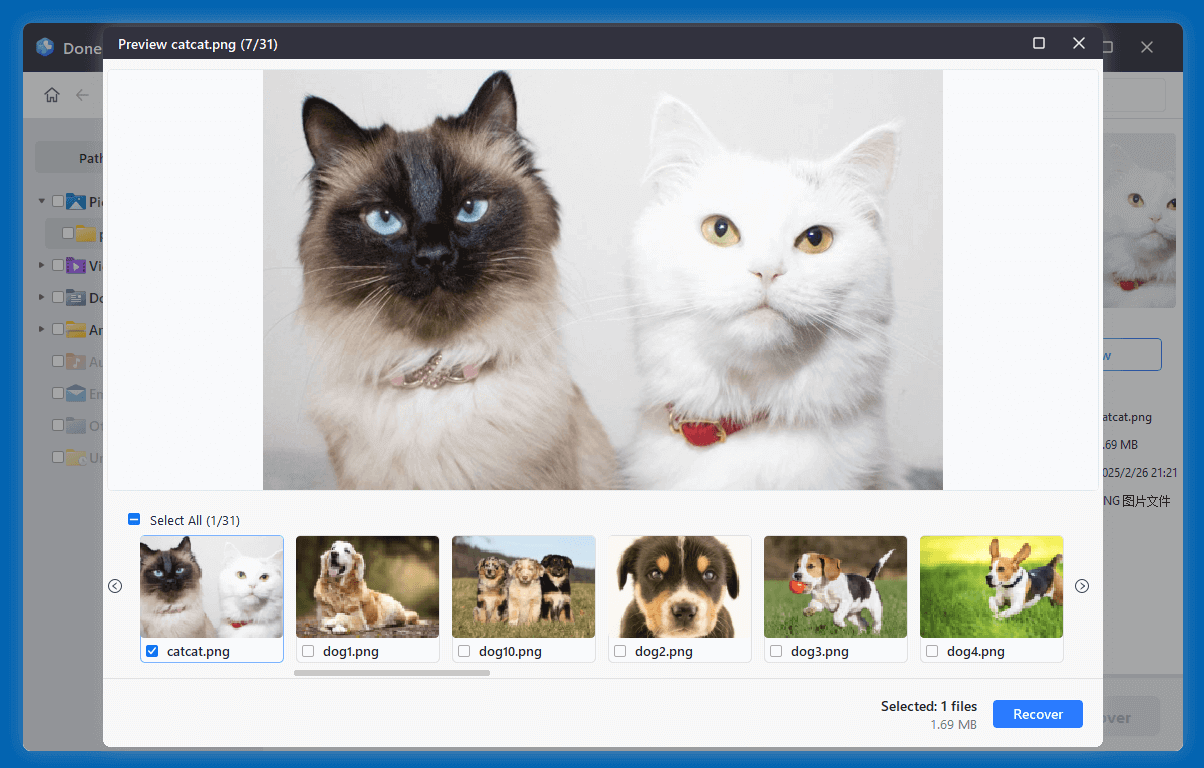Screen dimensions: 1204x768
Task: Click the back arrow next to home
Action: point(82,95)
